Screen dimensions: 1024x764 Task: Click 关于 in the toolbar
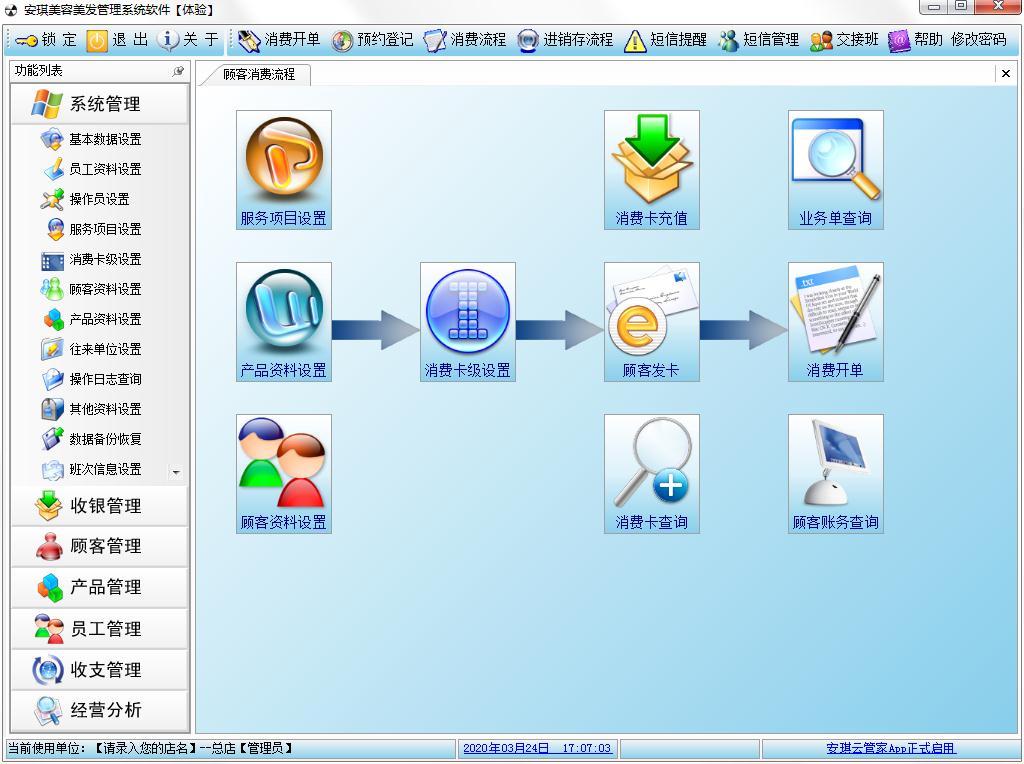(x=188, y=40)
